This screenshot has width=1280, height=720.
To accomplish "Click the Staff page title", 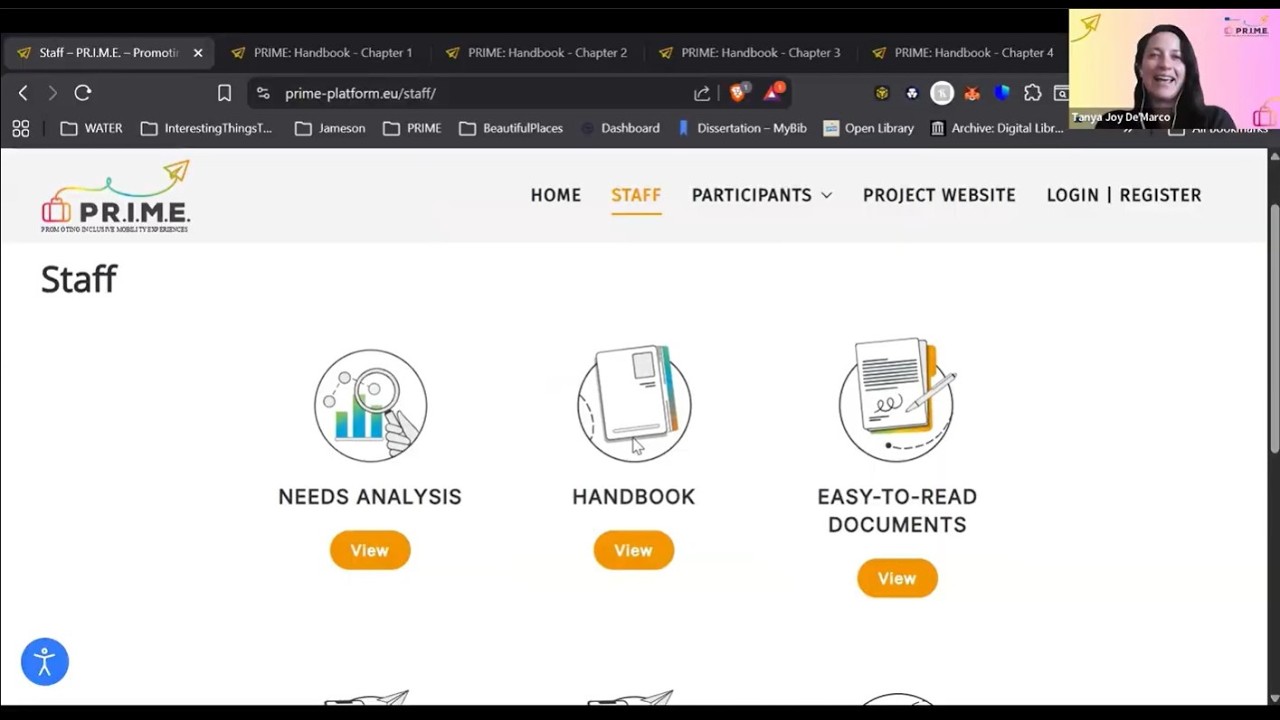I will 79,279.
